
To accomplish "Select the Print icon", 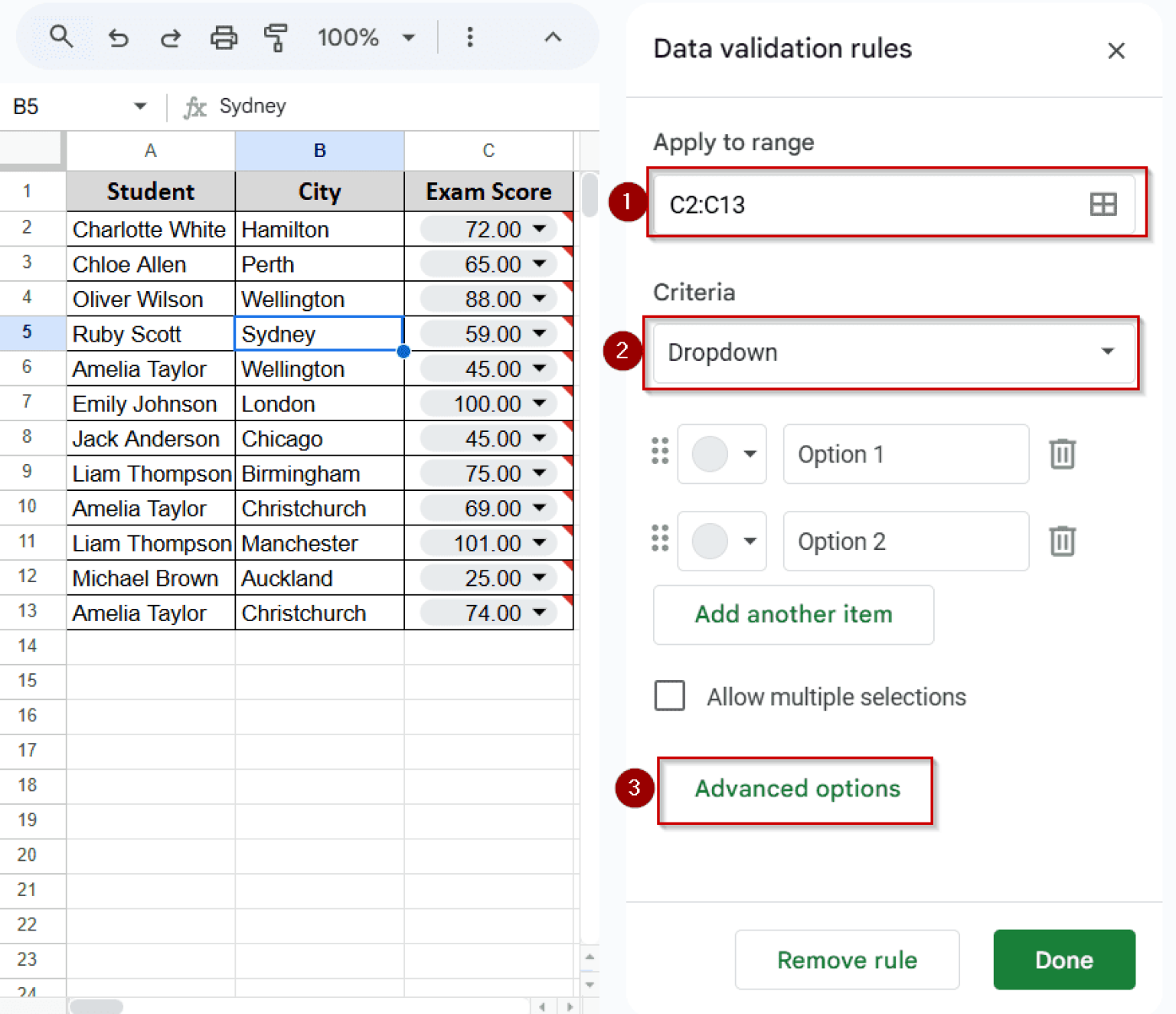I will tap(224, 37).
